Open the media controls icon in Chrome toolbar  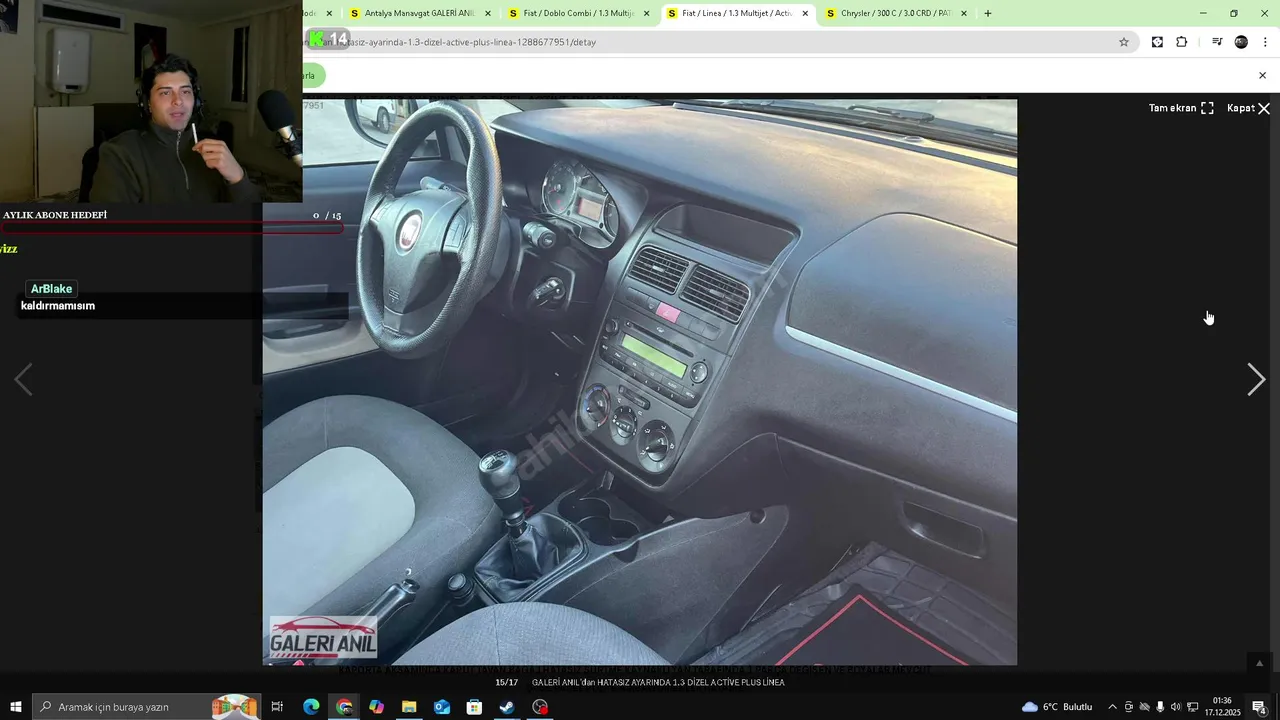coord(1217,42)
